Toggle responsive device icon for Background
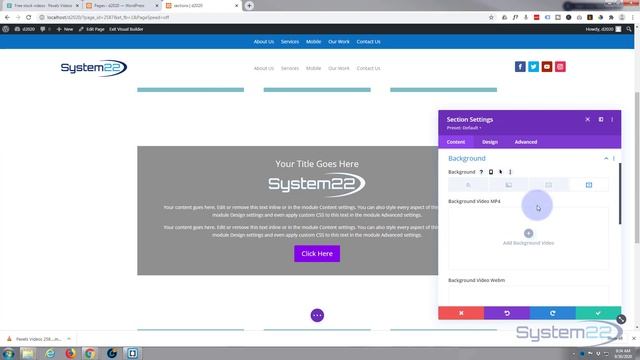 (x=491, y=172)
